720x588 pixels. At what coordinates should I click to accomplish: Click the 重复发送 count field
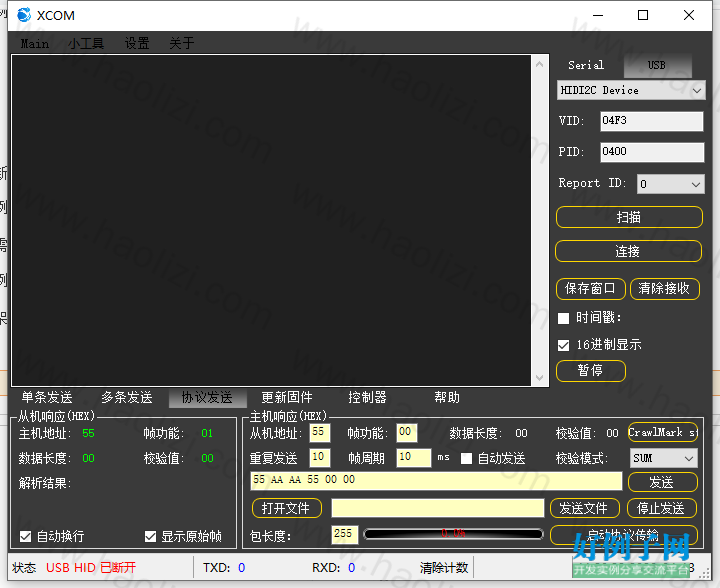coord(320,458)
